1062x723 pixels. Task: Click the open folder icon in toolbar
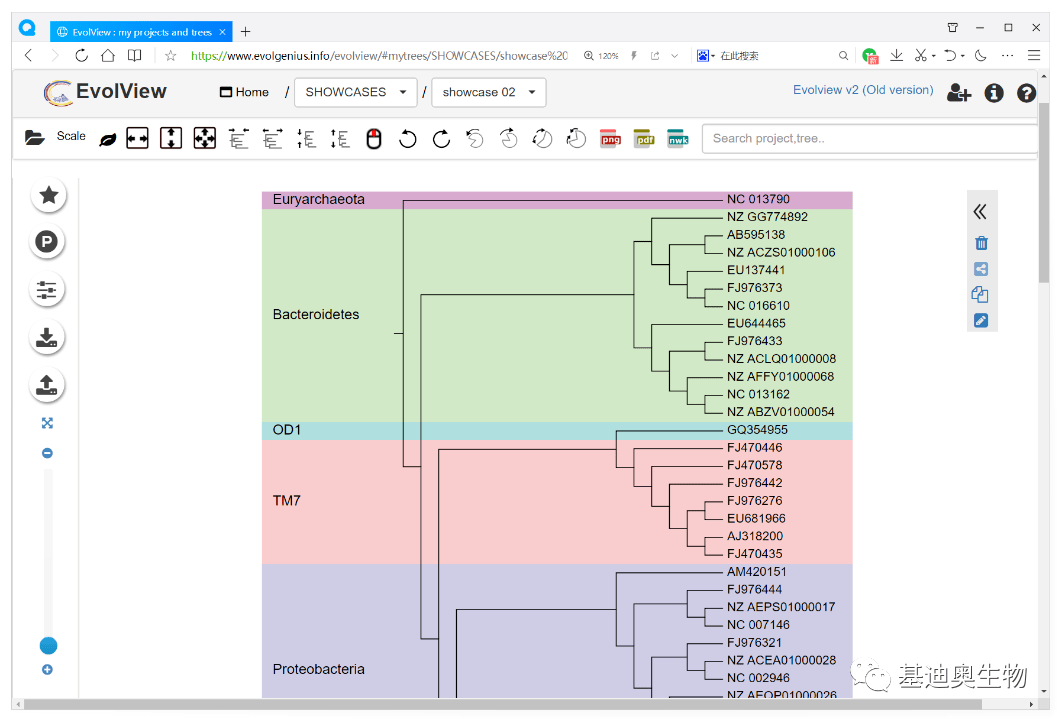pyautogui.click(x=35, y=139)
